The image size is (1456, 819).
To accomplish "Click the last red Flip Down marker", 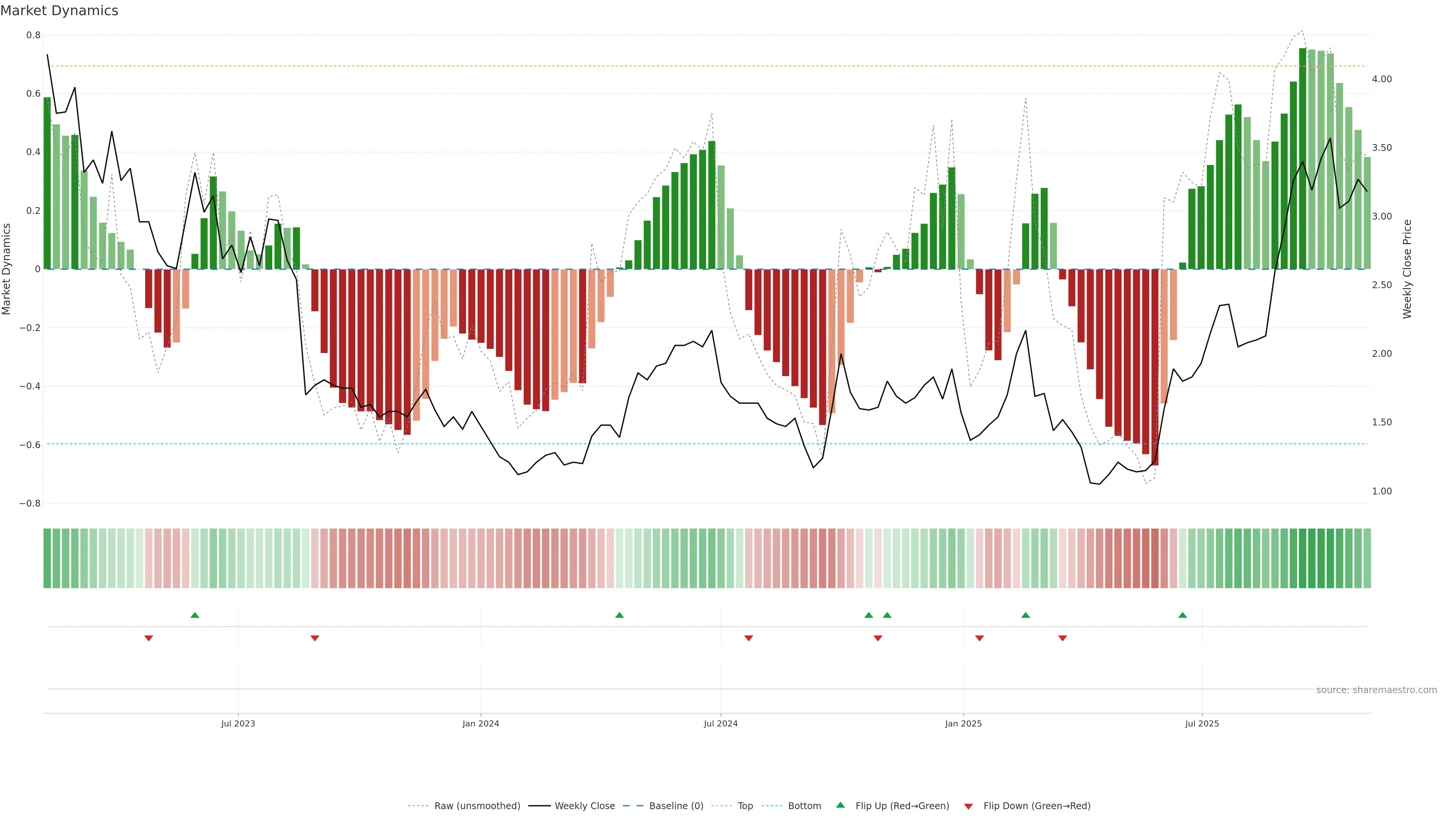I will 1062,638.
